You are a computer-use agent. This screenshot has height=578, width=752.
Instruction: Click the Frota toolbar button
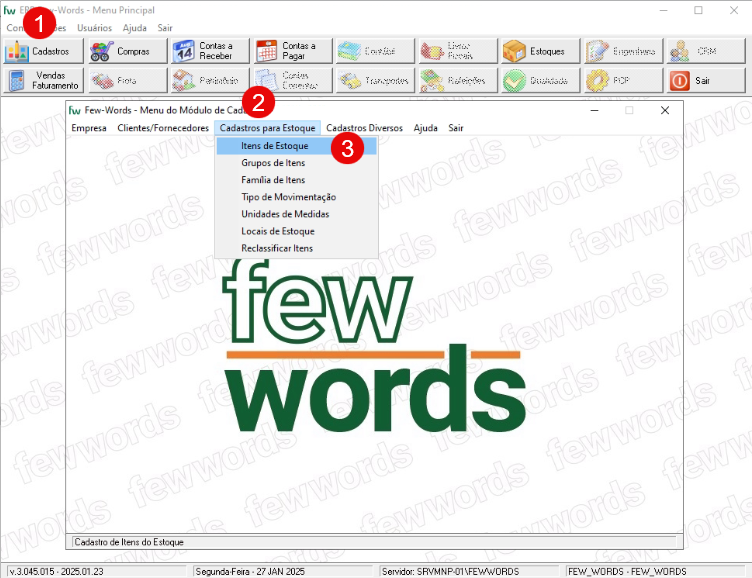(x=128, y=80)
